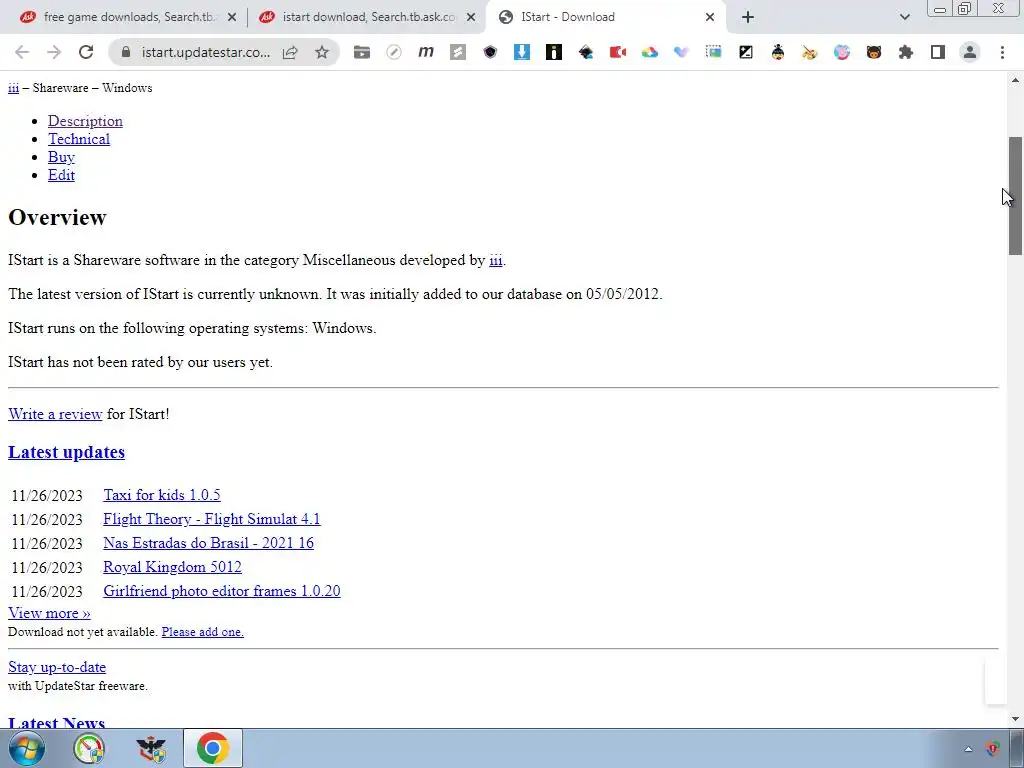Switch to 'free game downloads' tab
This screenshot has height=768, width=1024.
pos(128,17)
